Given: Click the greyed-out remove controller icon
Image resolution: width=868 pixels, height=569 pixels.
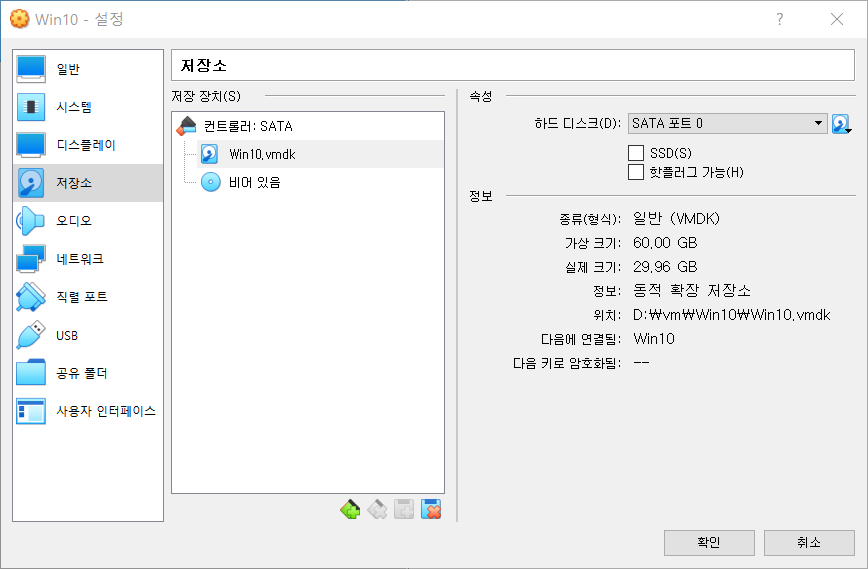Looking at the screenshot, I should (377, 509).
